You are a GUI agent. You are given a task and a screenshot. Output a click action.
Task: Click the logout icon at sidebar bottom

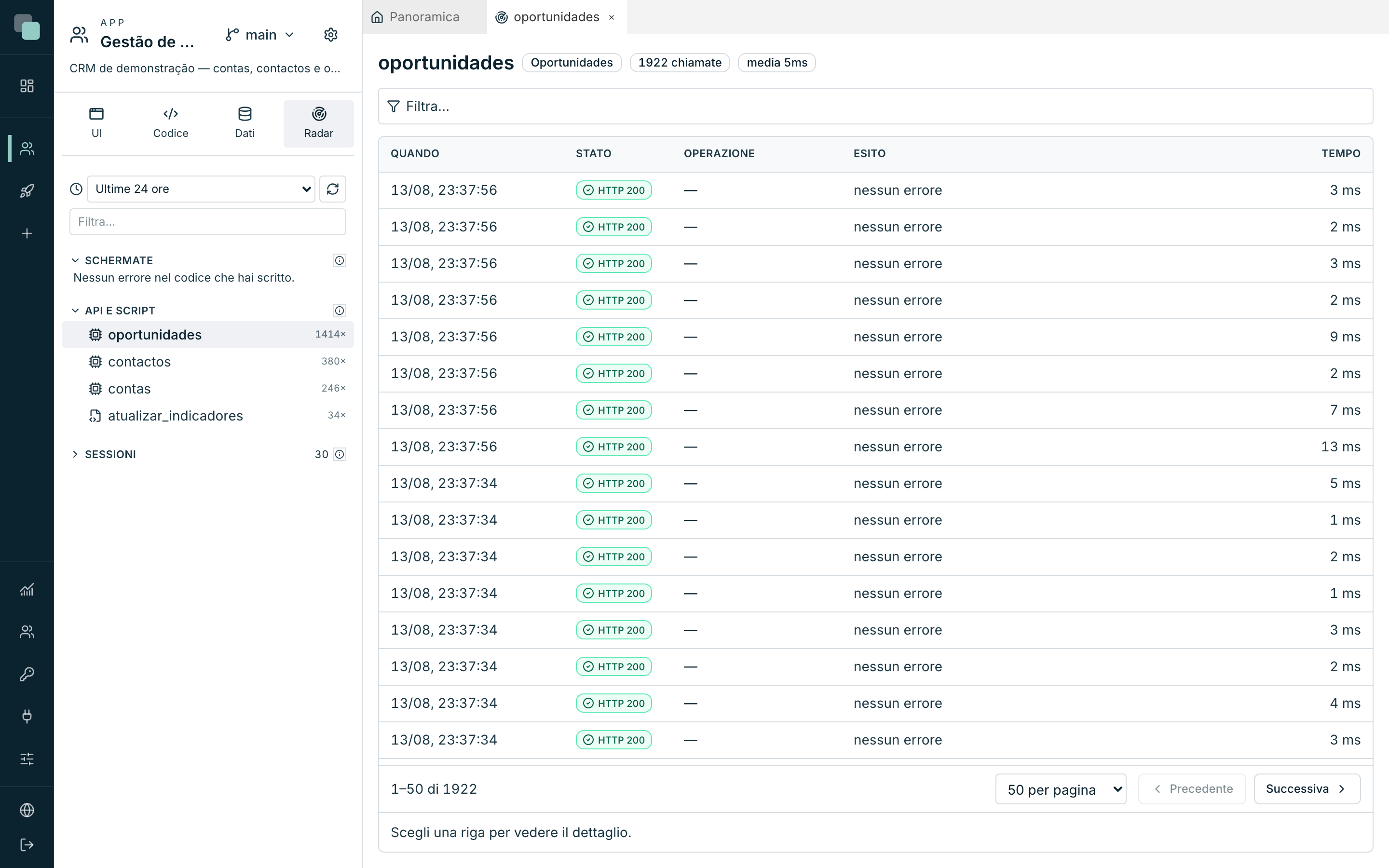pyautogui.click(x=27, y=844)
